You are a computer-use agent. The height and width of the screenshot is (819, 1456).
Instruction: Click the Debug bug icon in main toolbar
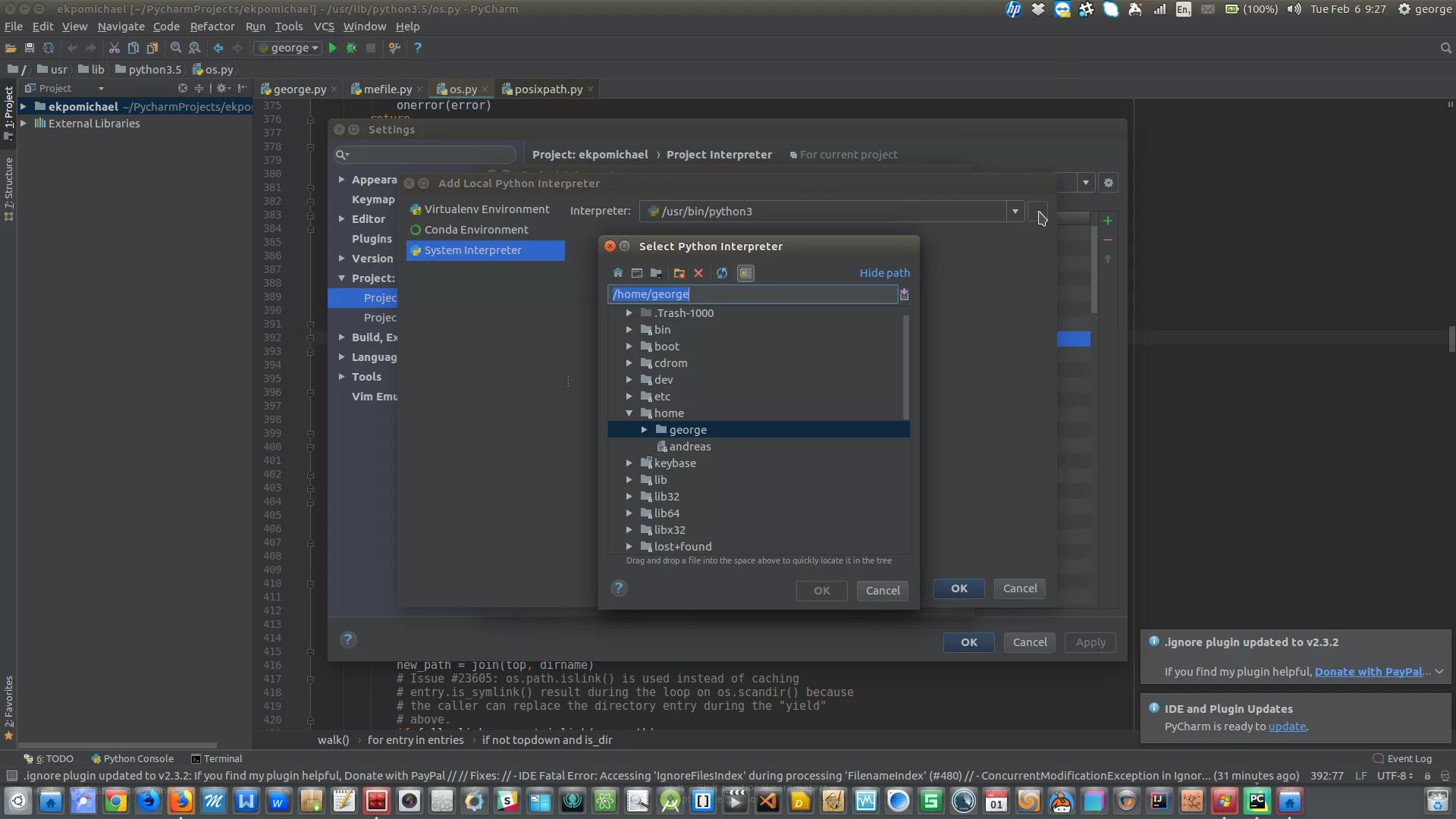coord(351,48)
